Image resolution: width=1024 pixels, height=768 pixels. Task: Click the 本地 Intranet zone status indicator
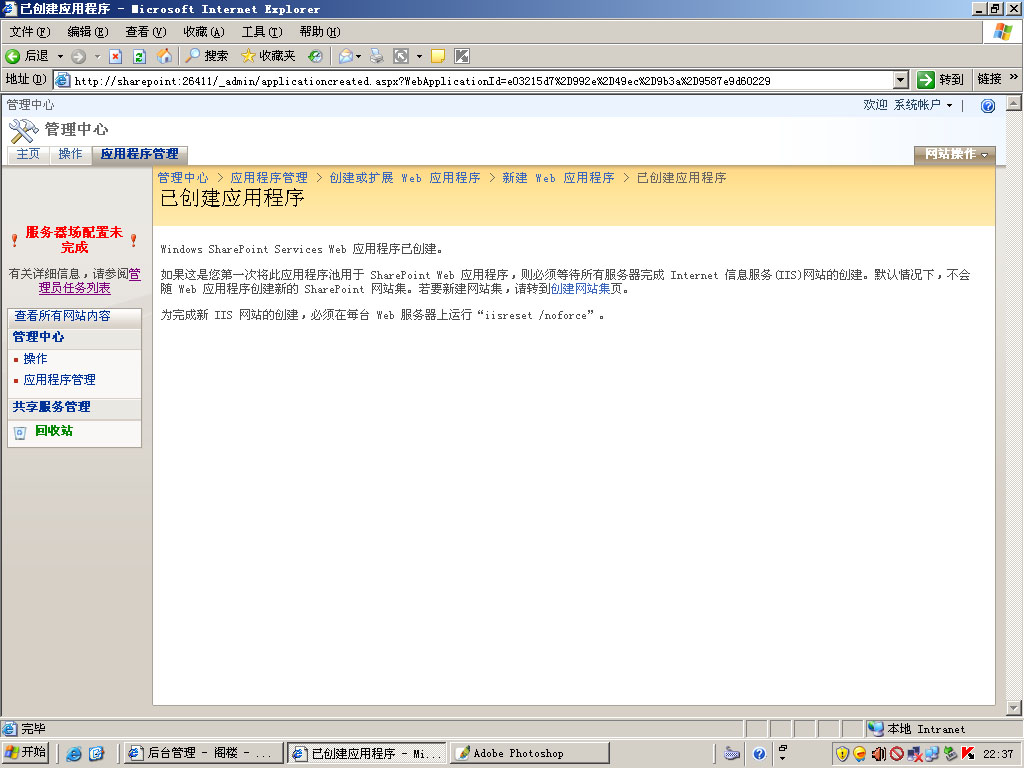click(916, 729)
